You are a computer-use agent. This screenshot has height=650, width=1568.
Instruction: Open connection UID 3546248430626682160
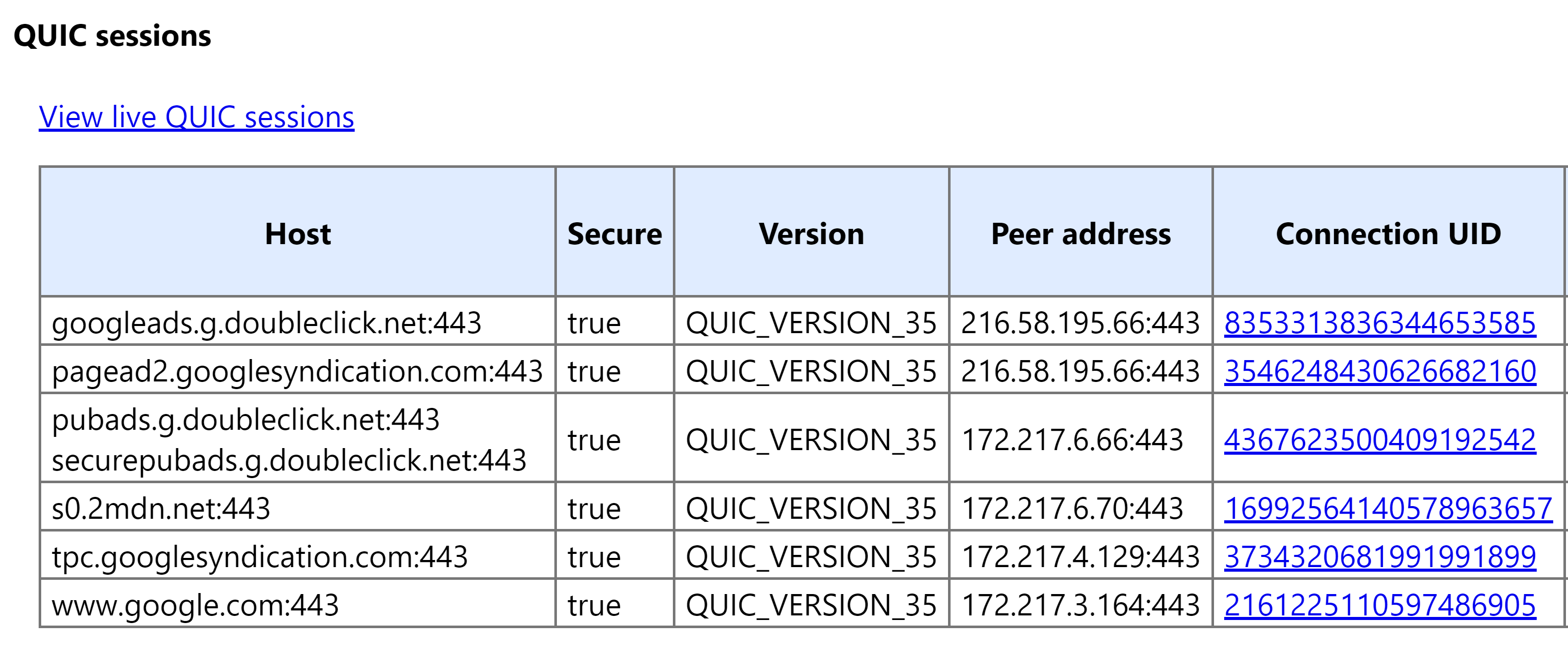[1380, 371]
